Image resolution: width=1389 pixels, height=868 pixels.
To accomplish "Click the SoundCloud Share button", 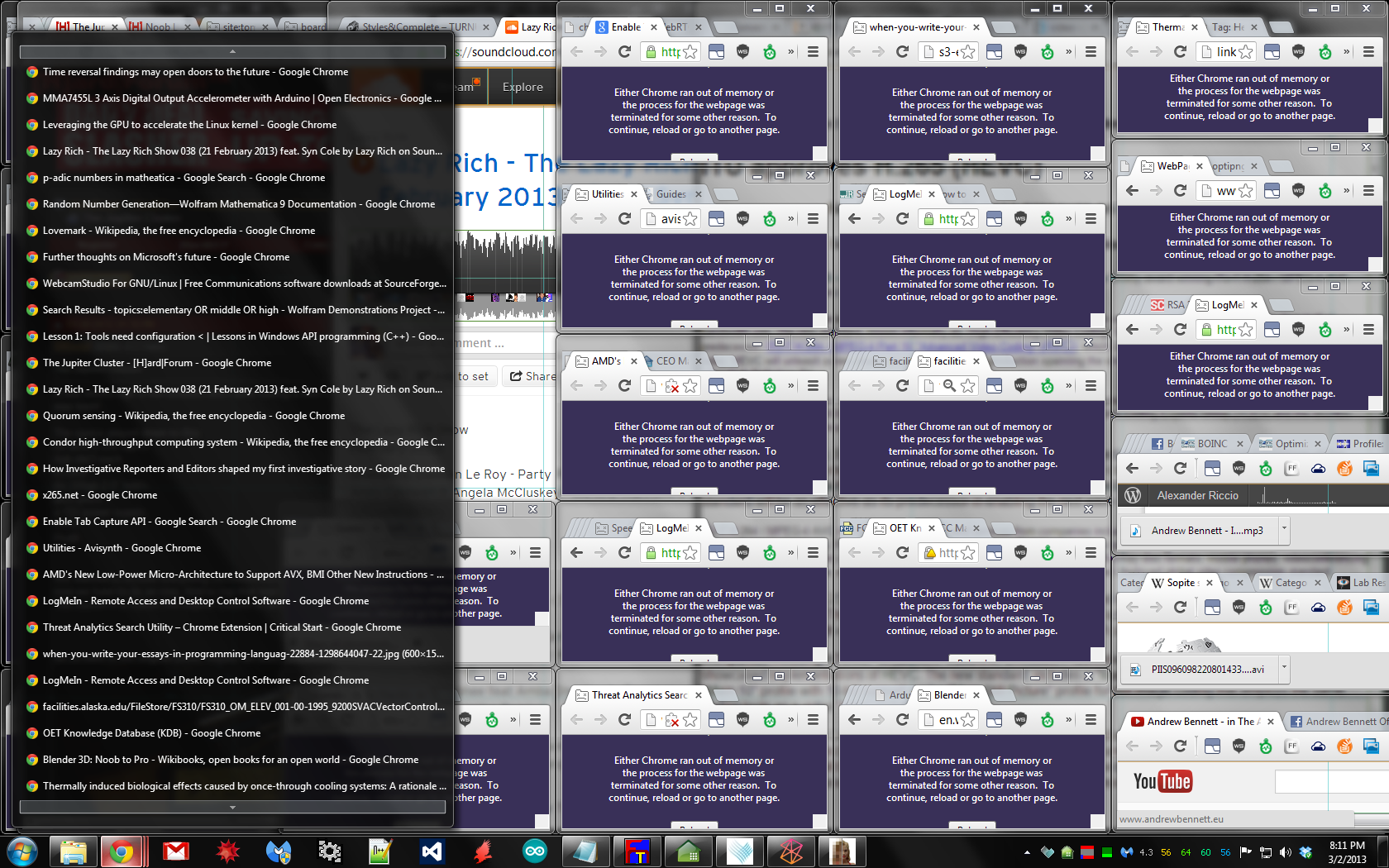I will (x=531, y=376).
